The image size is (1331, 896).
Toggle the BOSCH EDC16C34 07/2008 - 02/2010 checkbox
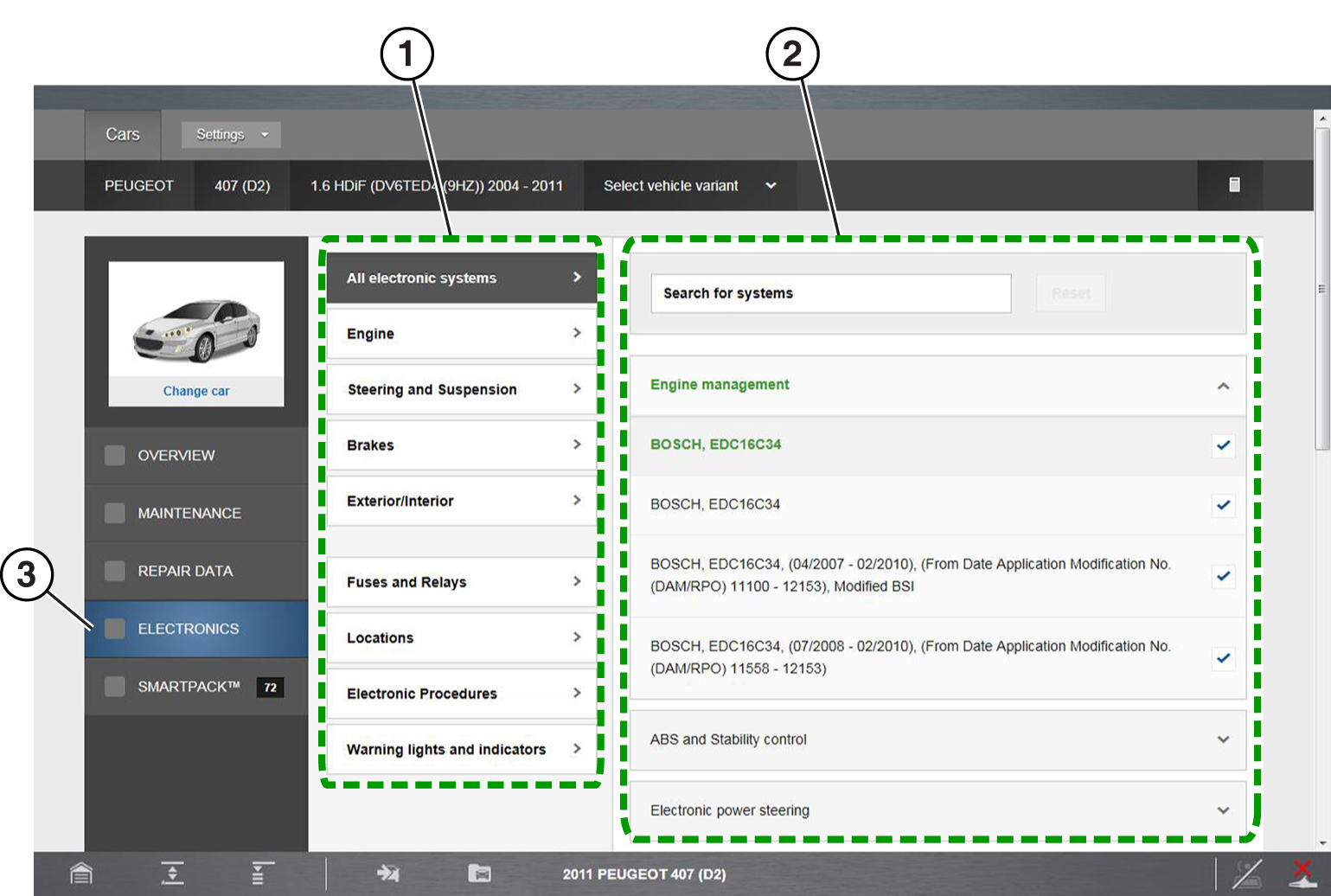click(1223, 658)
